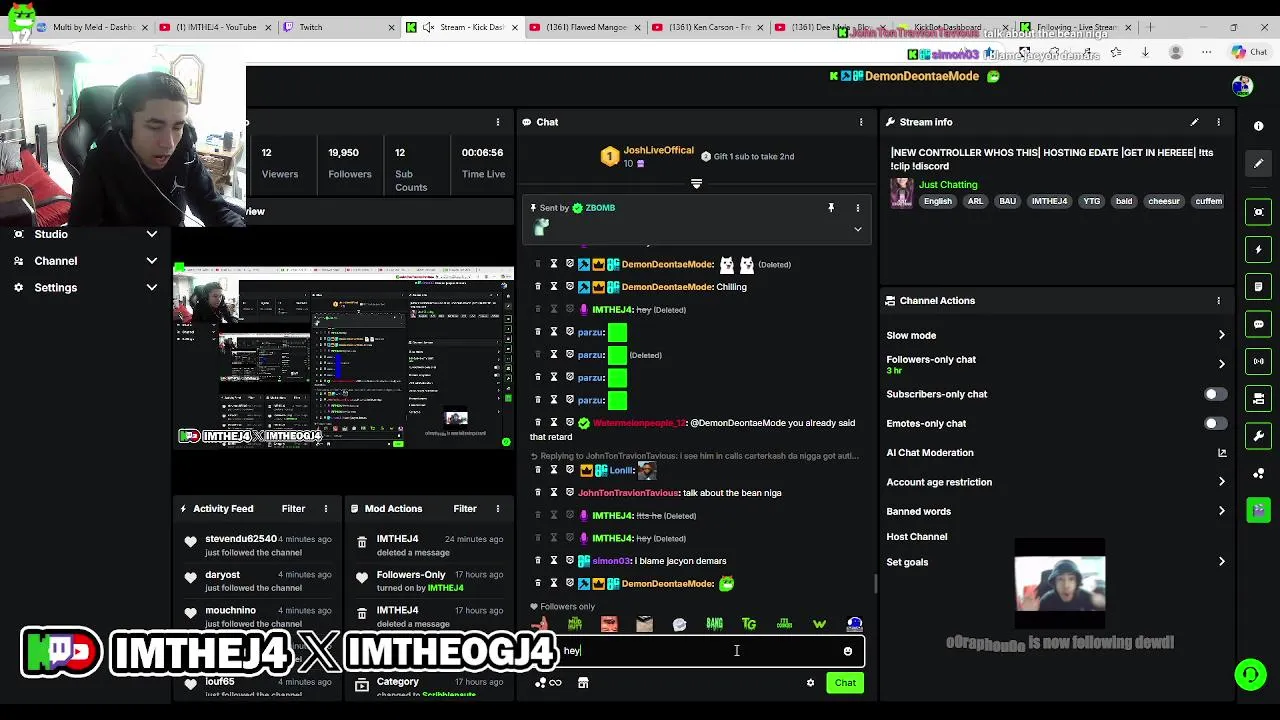Image resolution: width=1280 pixels, height=720 pixels.
Task: Switch to the Following Live Stream tab
Action: coord(1078,27)
